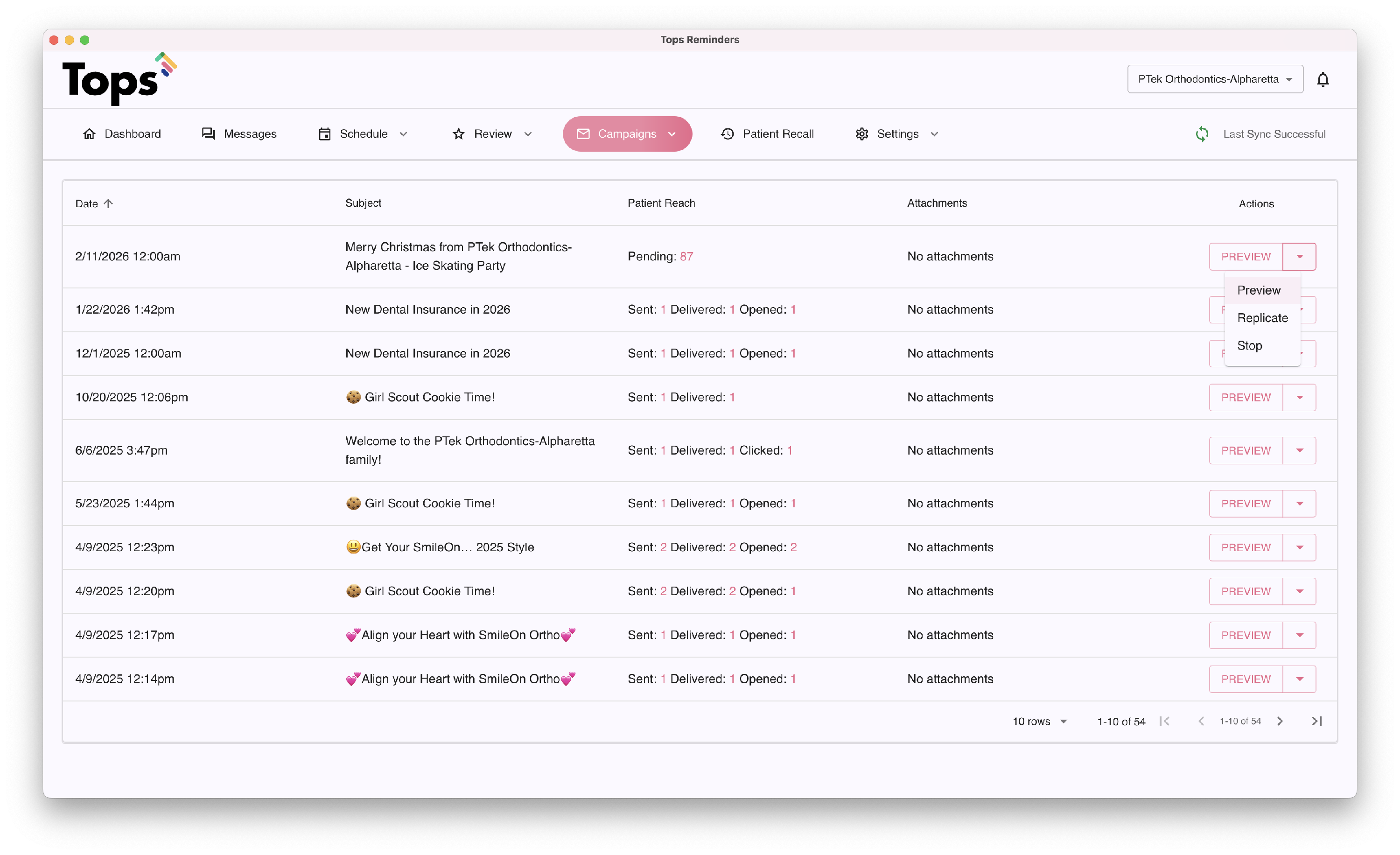Viewport: 1400px width, 855px height.
Task: Click the Subject column header
Action: (363, 203)
